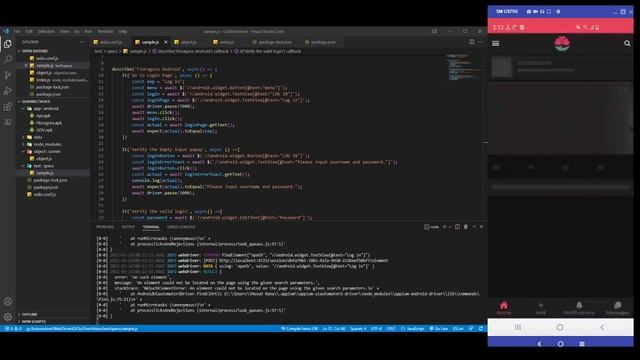Open the Help menu
The image size is (640, 360).
122,31
